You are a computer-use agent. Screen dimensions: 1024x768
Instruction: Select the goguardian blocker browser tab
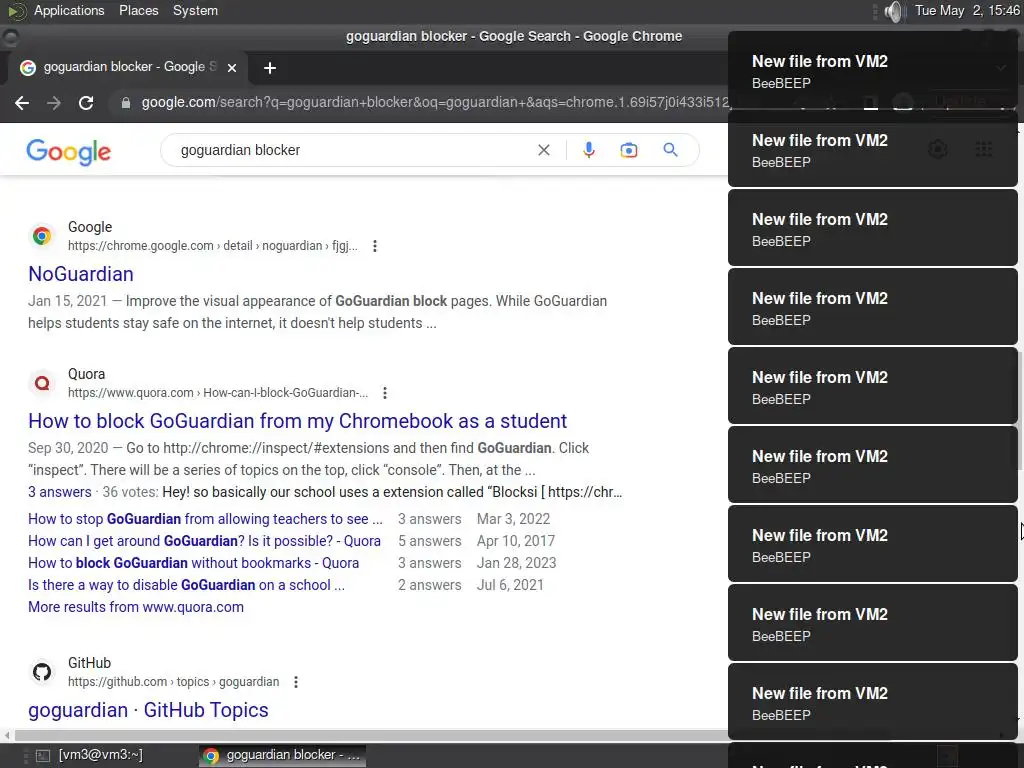pyautogui.click(x=127, y=67)
